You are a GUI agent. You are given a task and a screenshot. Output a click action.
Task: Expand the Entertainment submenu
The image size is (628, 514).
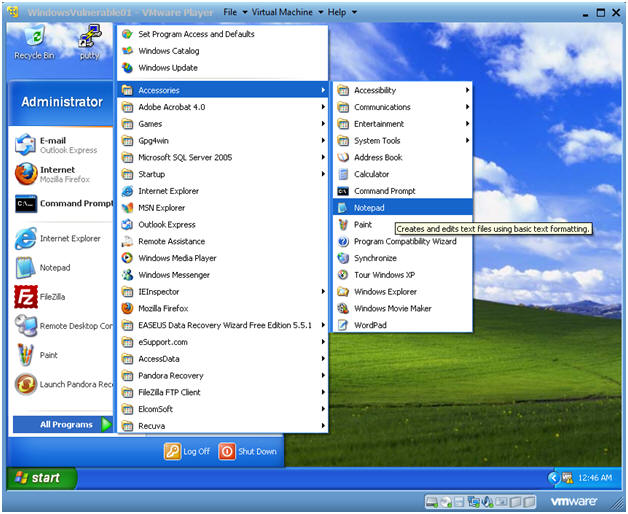(403, 124)
